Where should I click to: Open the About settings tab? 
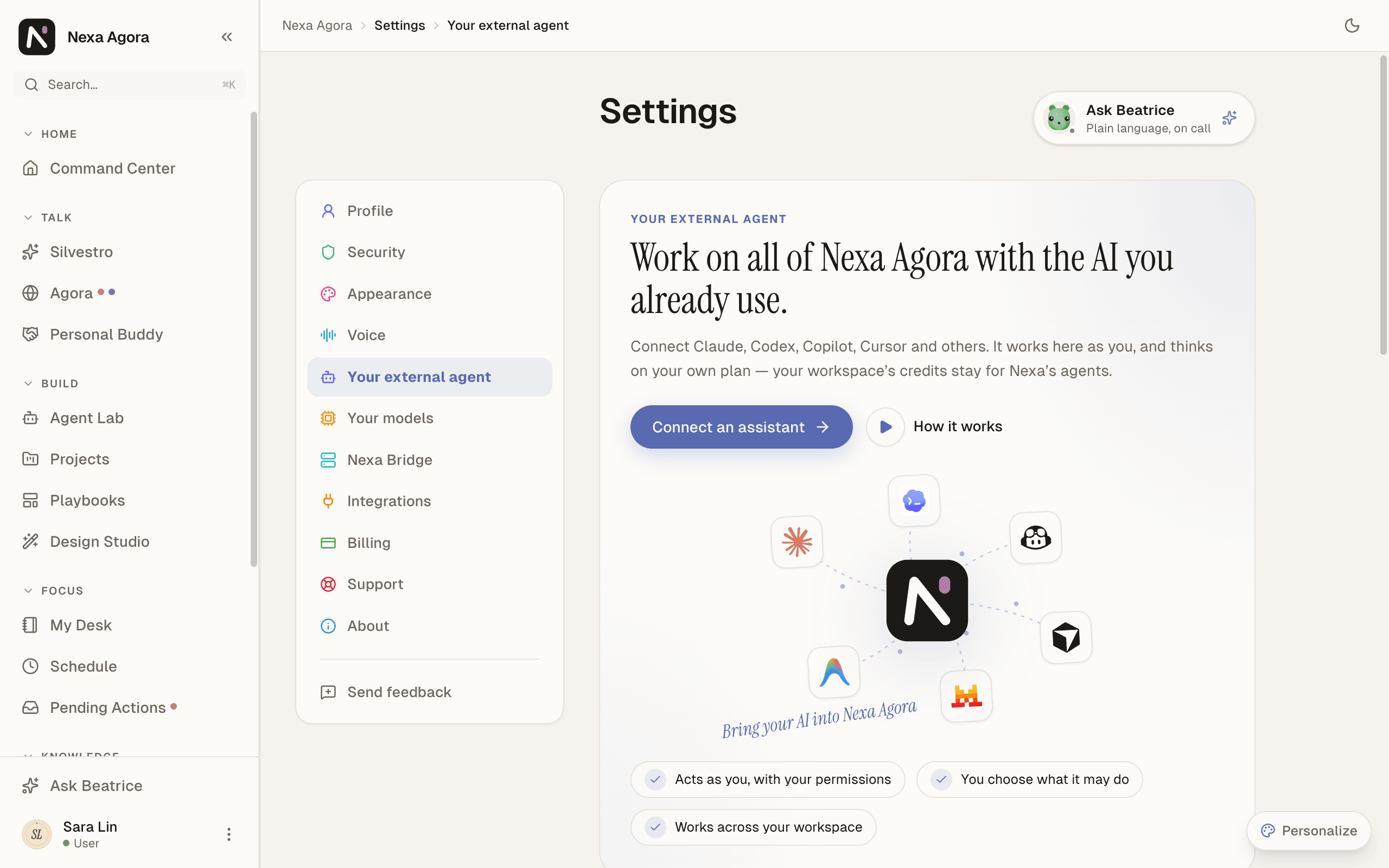[429, 626]
